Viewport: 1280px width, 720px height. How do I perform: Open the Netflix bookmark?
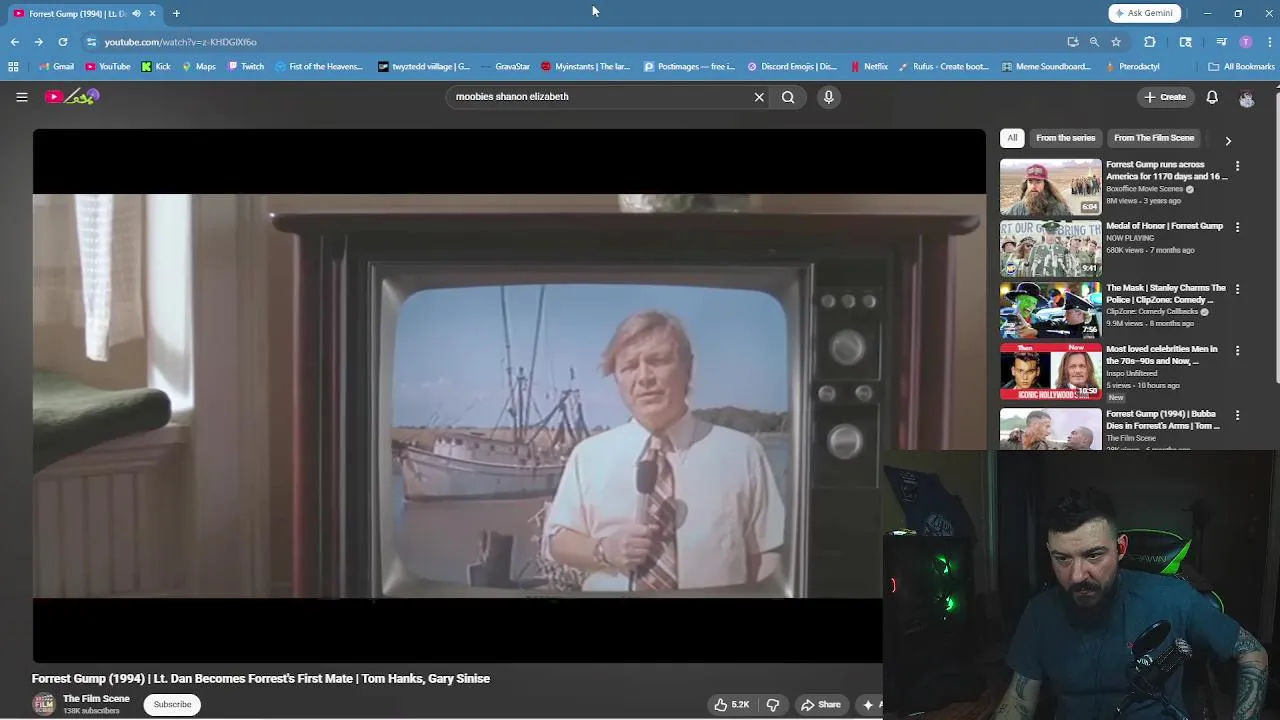[x=868, y=67]
